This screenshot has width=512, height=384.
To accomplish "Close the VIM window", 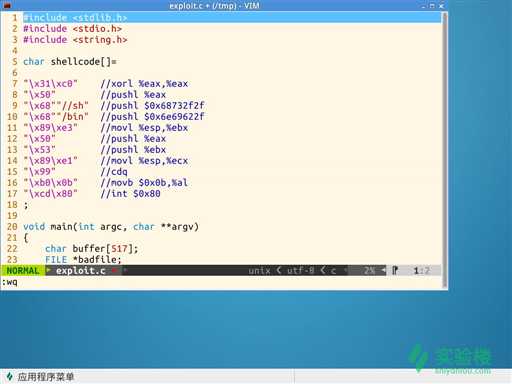I will 441,6.
